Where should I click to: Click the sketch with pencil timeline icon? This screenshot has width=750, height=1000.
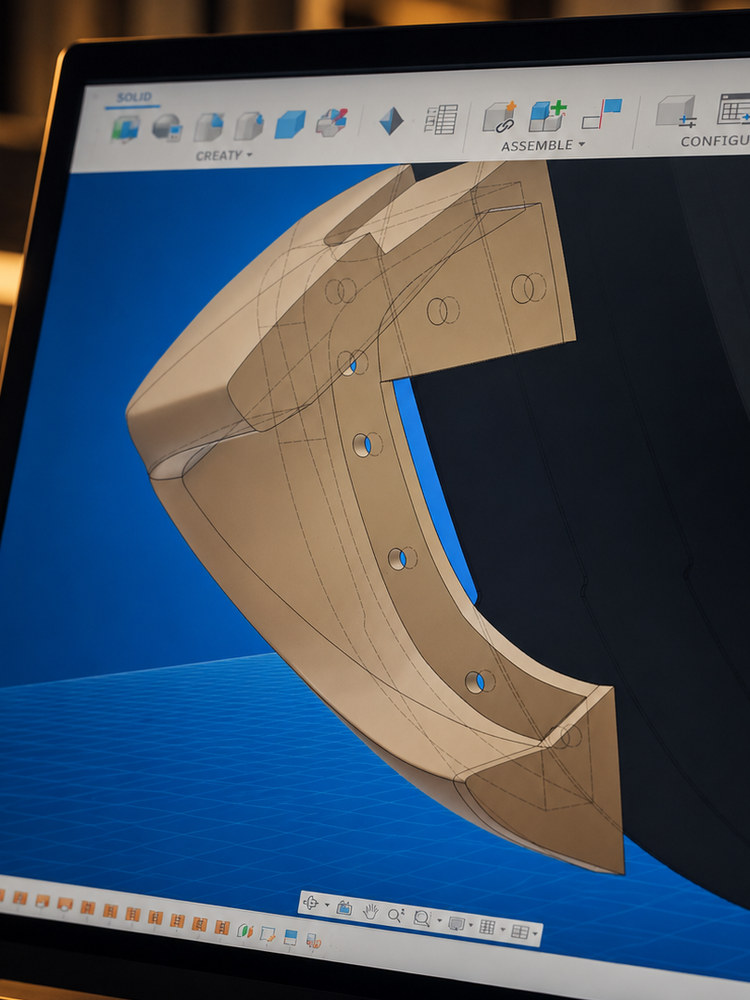click(267, 934)
